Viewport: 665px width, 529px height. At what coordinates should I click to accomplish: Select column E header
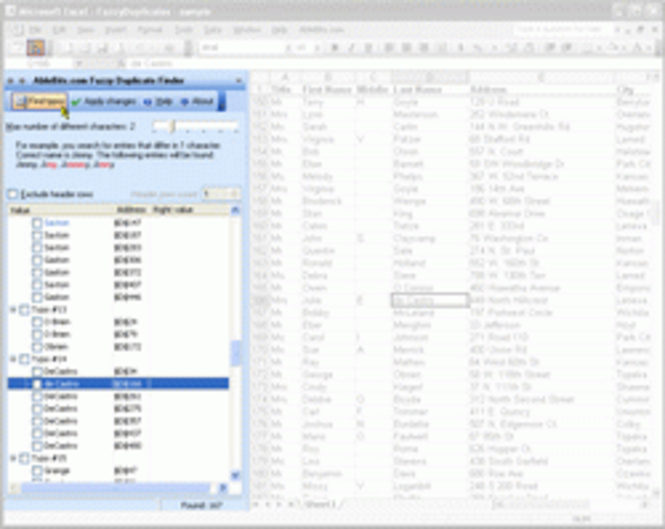coord(541,78)
